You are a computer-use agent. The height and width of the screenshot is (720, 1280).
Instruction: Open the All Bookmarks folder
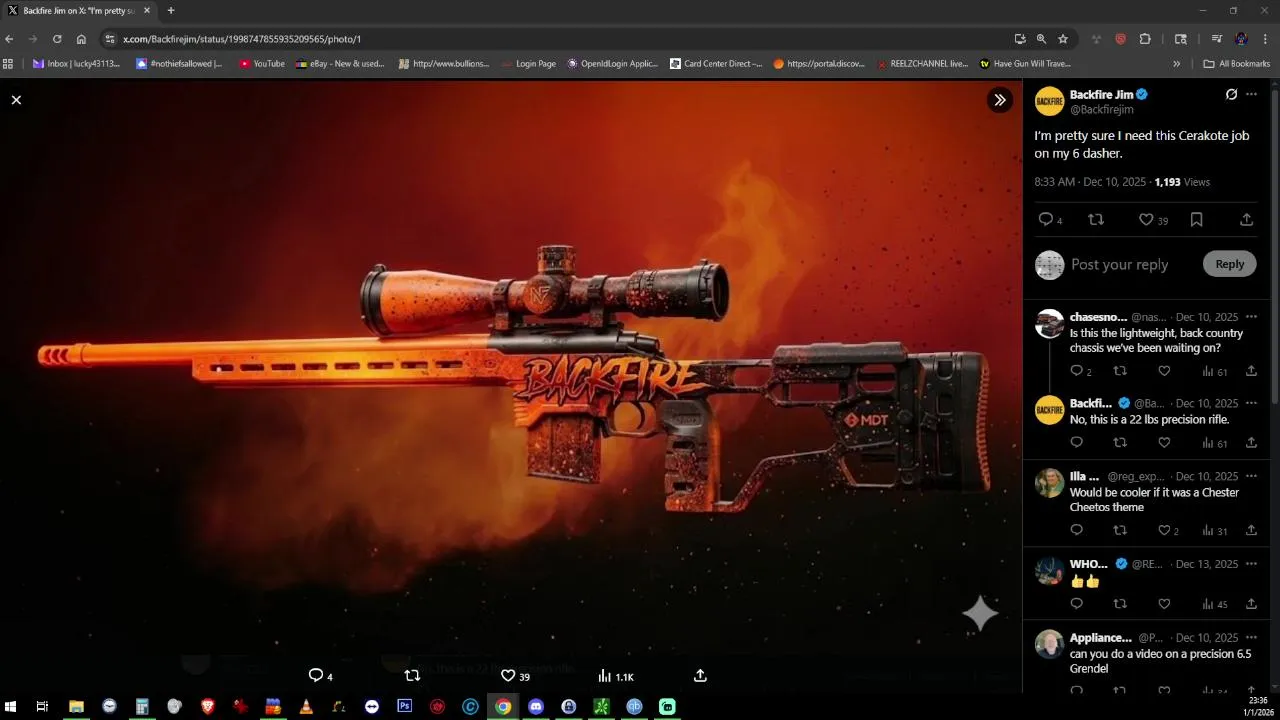[1237, 63]
